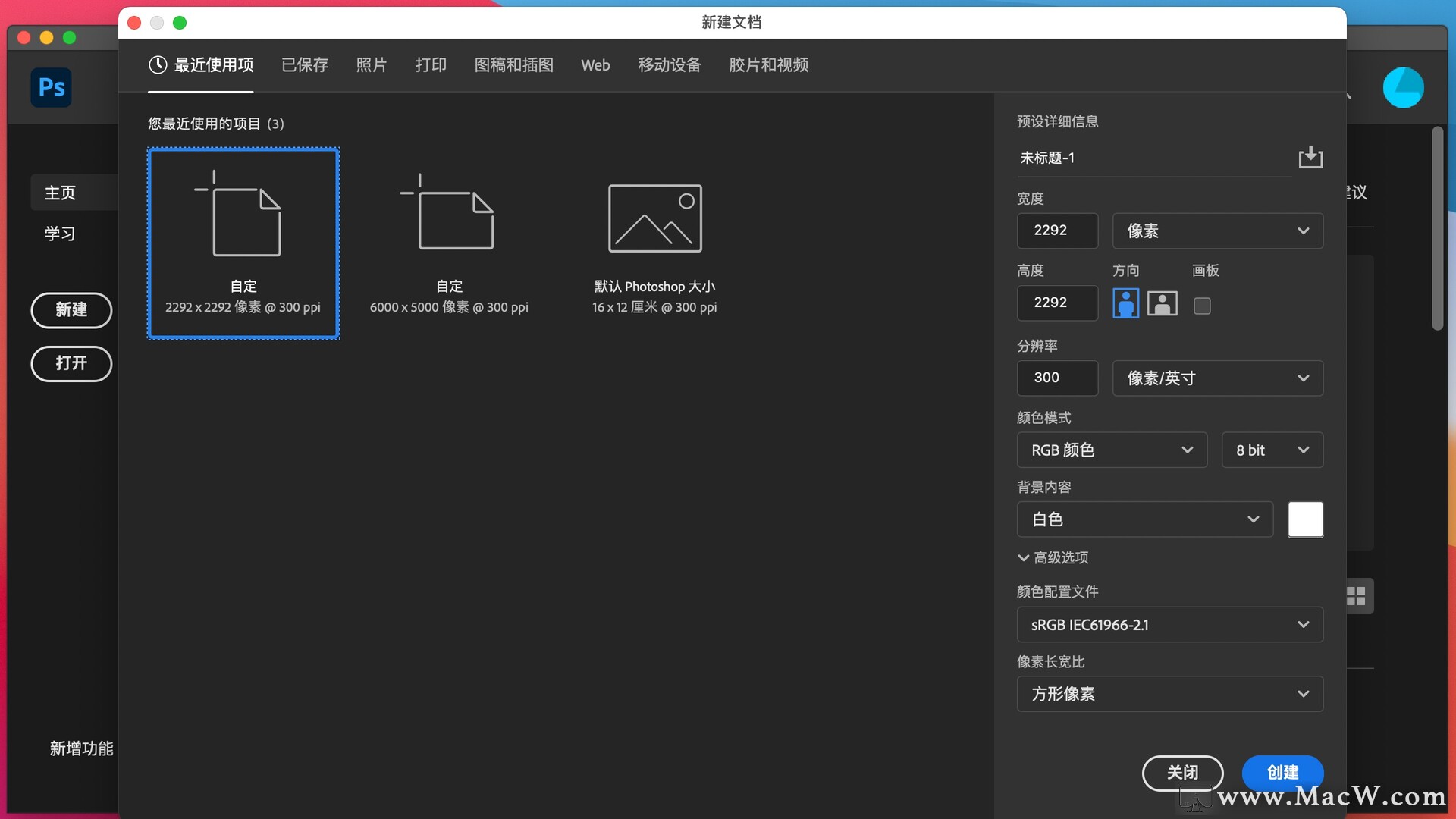Click the resolution input field showing 300

coord(1057,378)
